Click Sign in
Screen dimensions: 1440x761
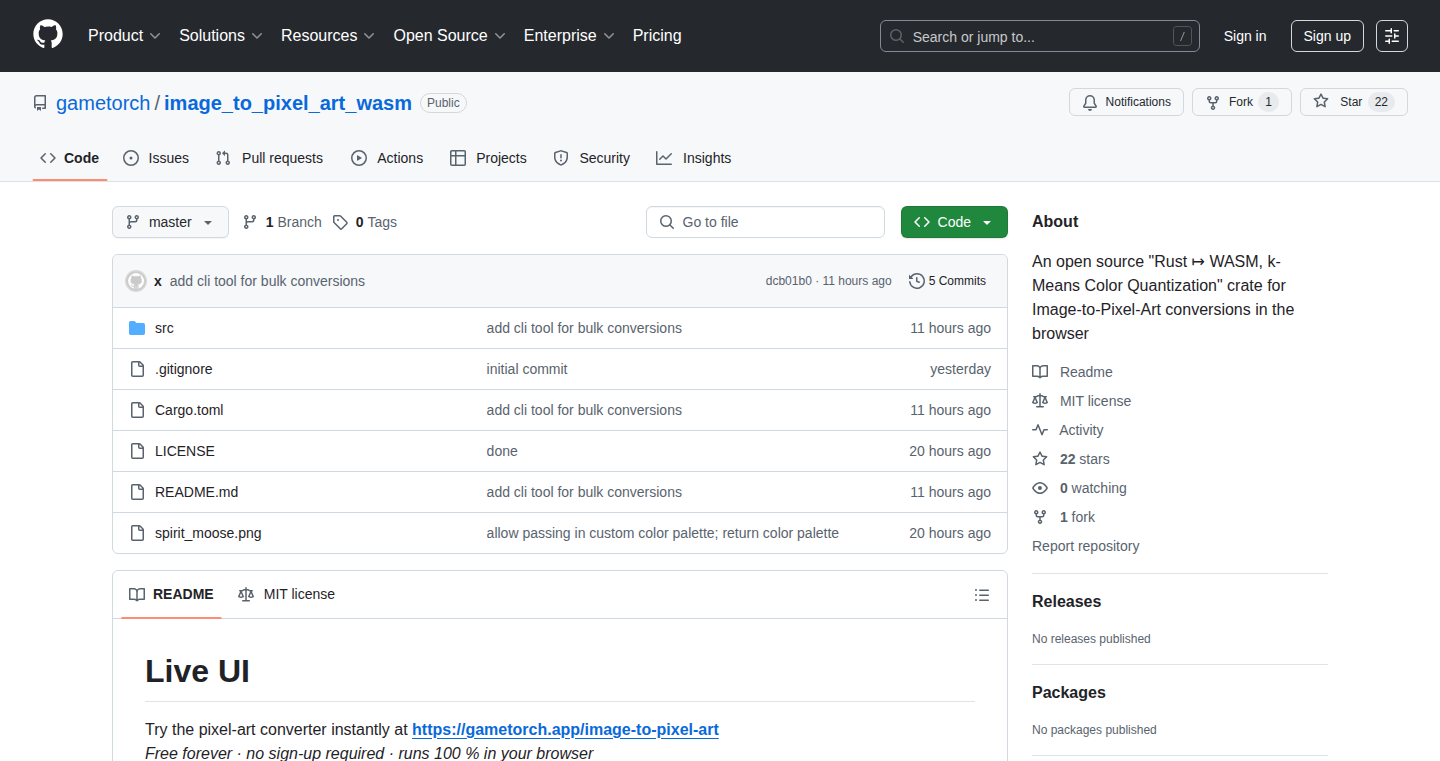(x=1245, y=36)
